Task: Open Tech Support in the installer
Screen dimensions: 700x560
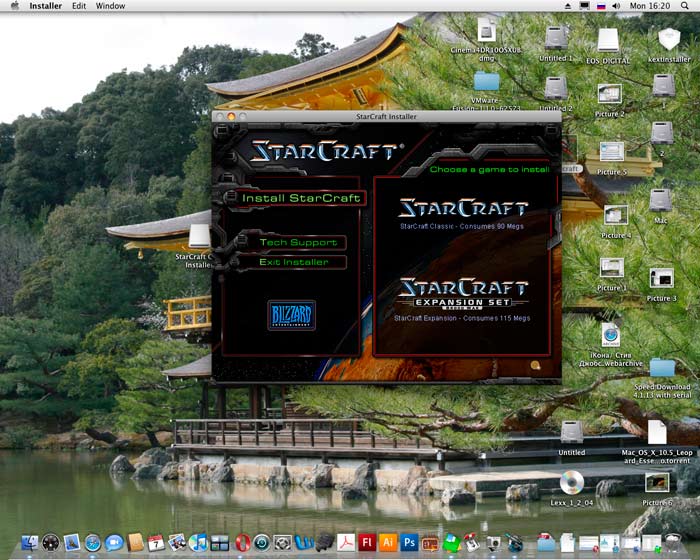Action: (x=298, y=242)
